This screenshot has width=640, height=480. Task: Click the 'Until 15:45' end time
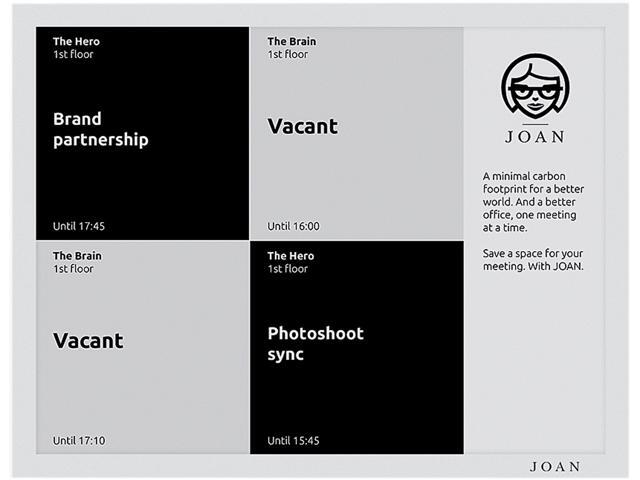[x=293, y=440]
